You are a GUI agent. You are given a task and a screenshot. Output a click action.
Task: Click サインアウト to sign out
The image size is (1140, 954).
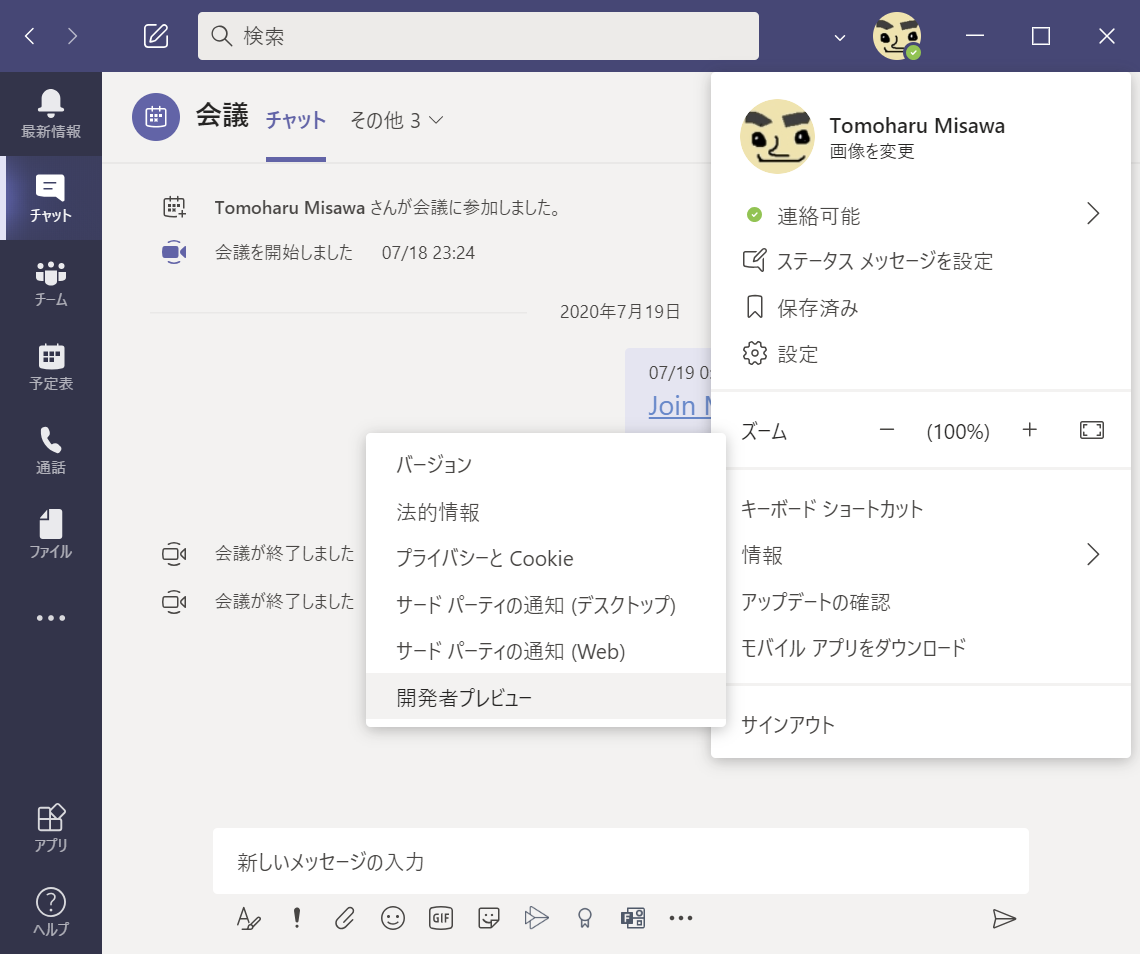pos(920,724)
